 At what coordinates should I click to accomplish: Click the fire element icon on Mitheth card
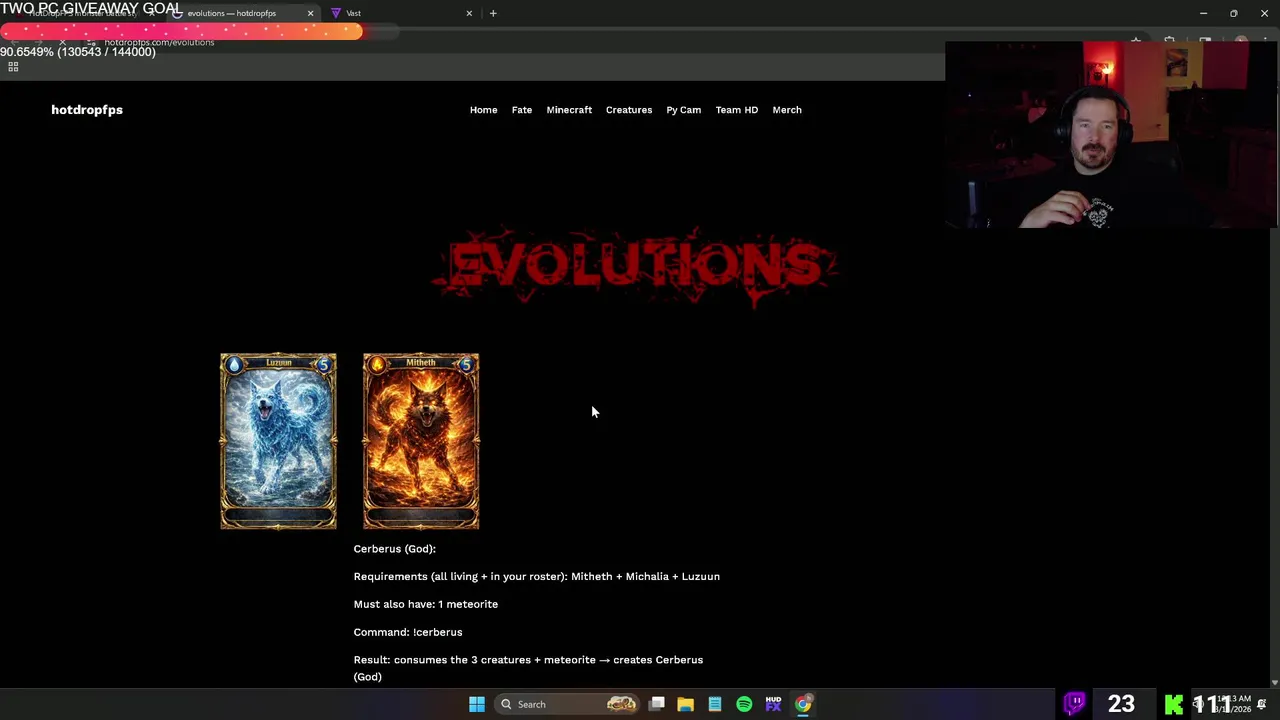377,365
